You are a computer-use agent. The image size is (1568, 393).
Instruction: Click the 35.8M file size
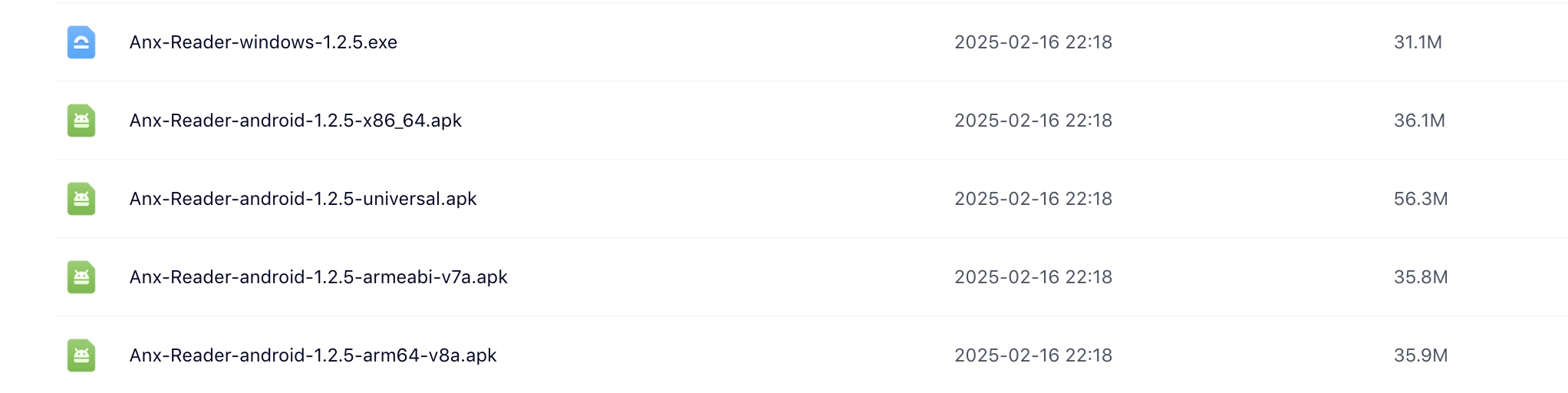(x=1421, y=277)
